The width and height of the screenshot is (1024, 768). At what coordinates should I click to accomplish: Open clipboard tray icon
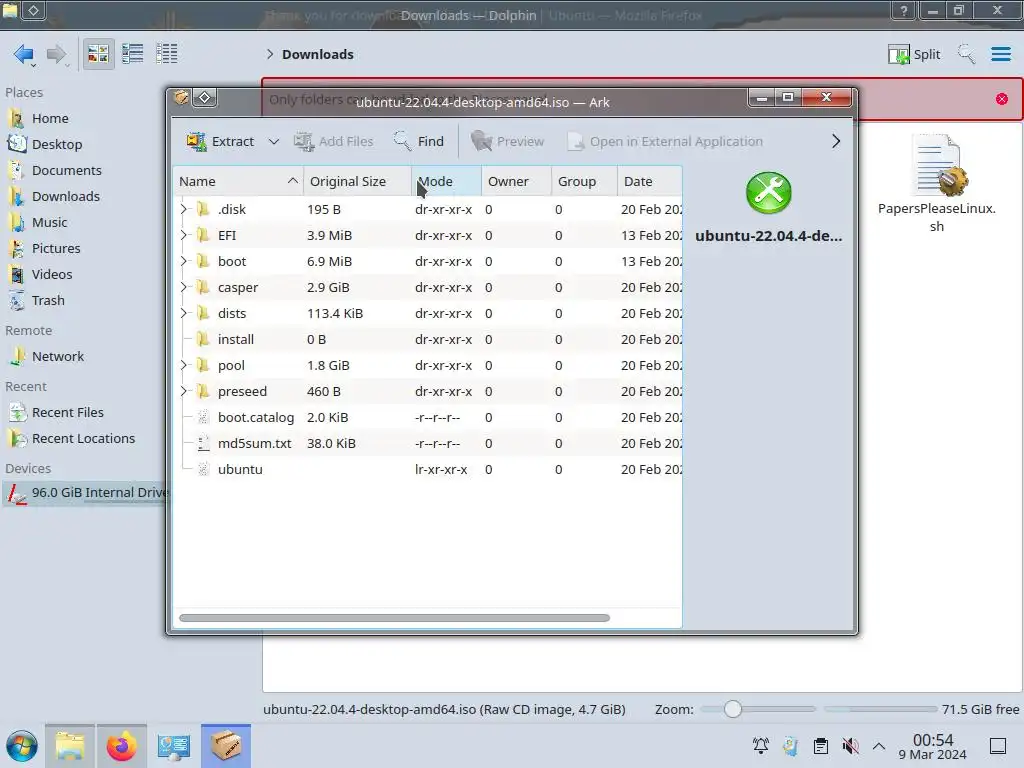coord(821,746)
